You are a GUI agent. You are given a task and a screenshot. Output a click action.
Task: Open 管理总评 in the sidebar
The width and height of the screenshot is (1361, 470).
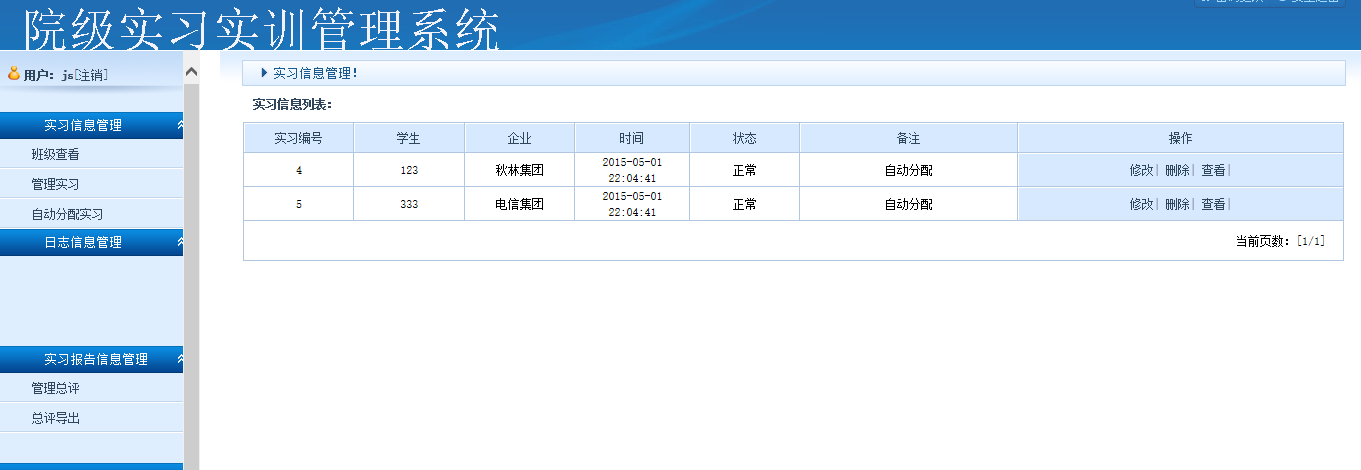click(56, 389)
